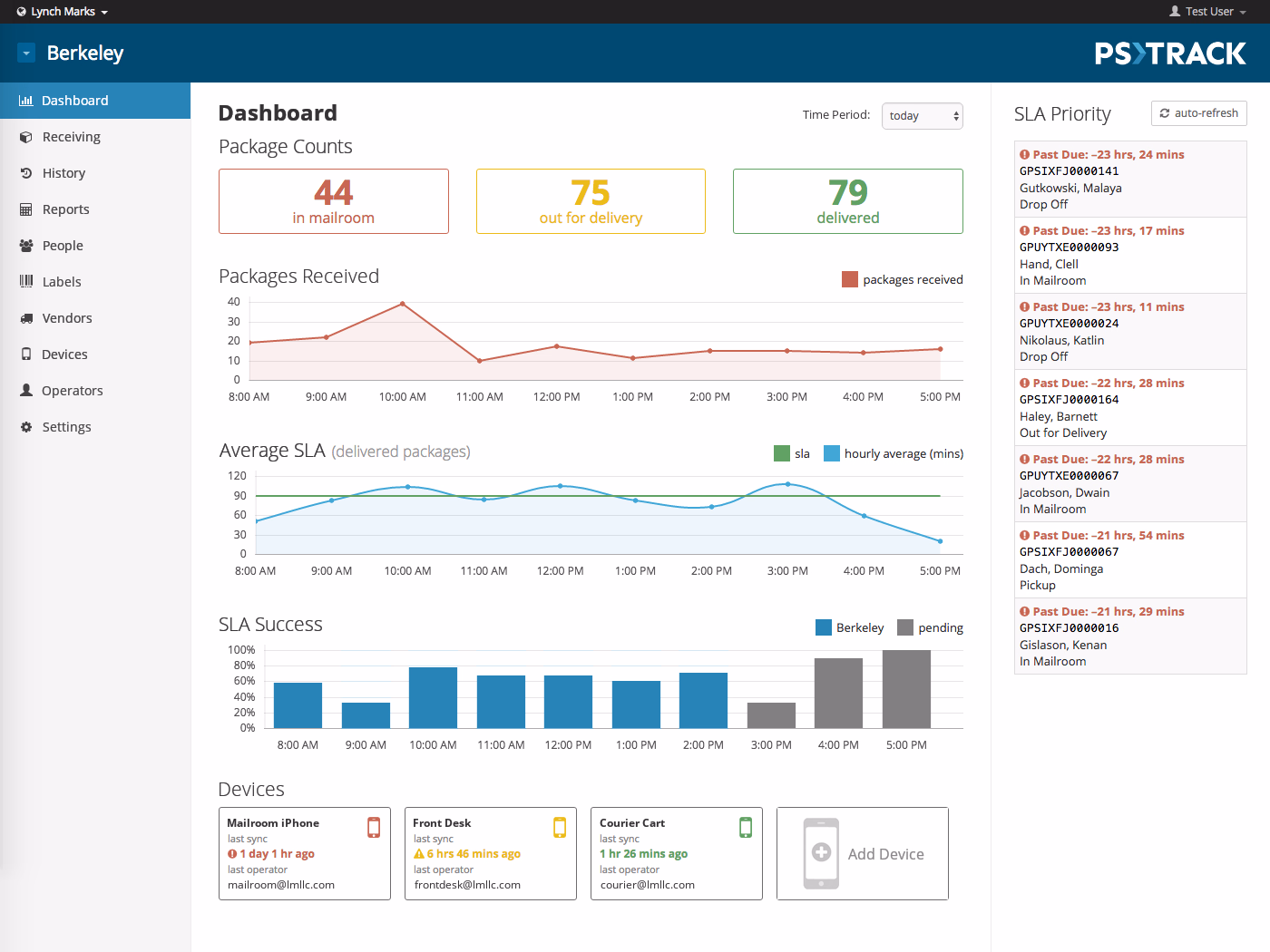1270x952 pixels.
Task: Click the mailroom@lmllc.com operator text
Action: (281, 885)
